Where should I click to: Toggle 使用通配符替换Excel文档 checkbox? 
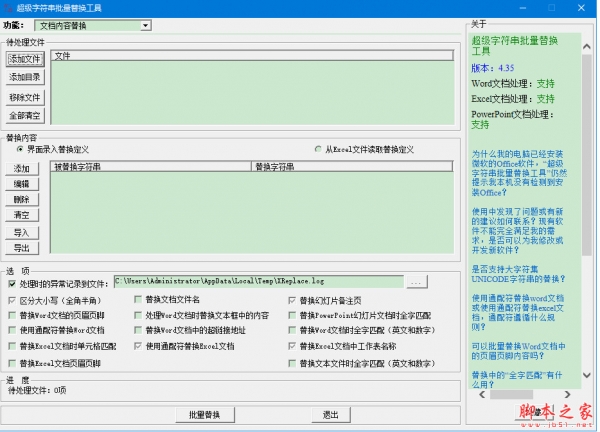(138, 346)
